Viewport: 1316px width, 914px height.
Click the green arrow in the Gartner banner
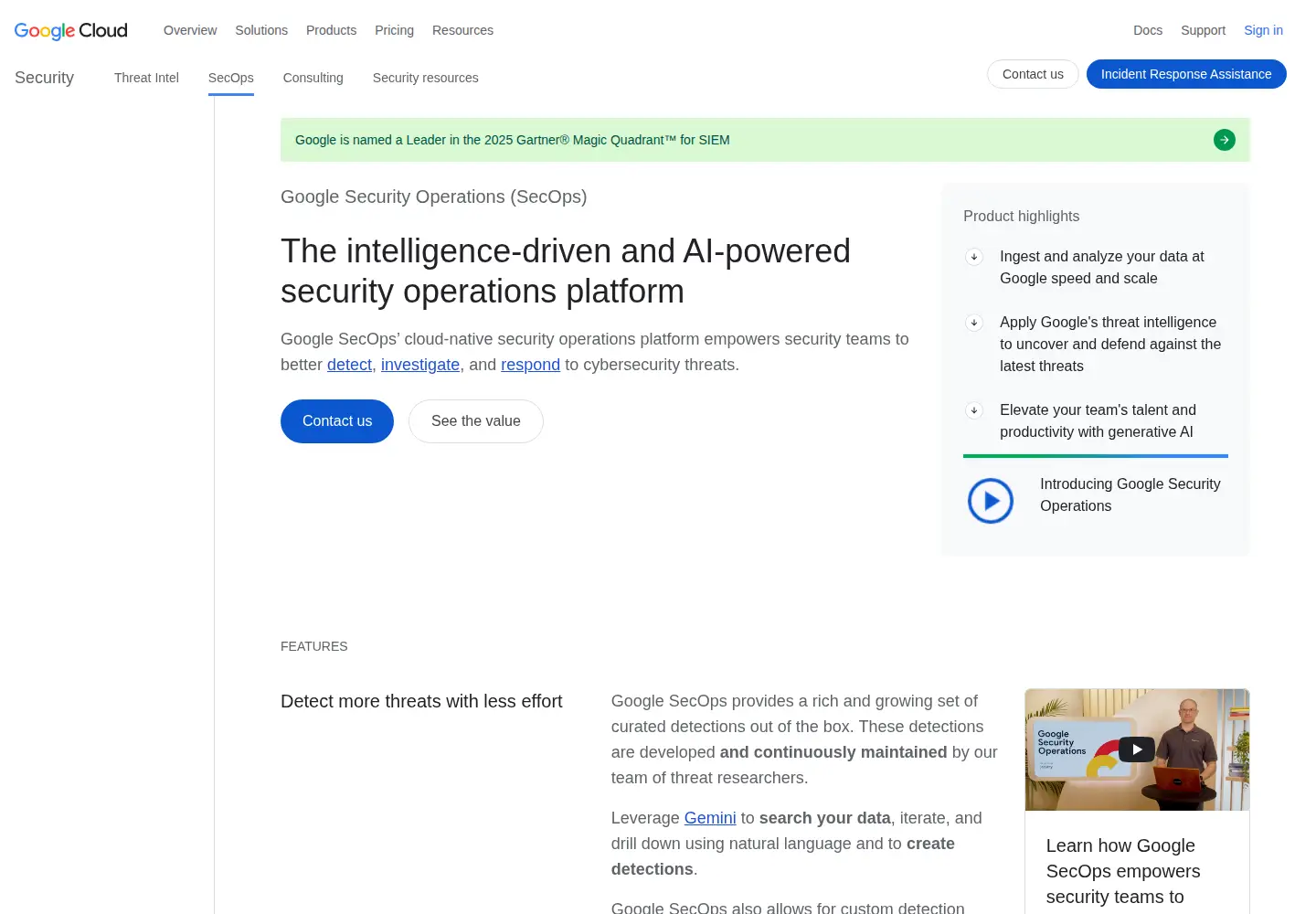click(1225, 140)
